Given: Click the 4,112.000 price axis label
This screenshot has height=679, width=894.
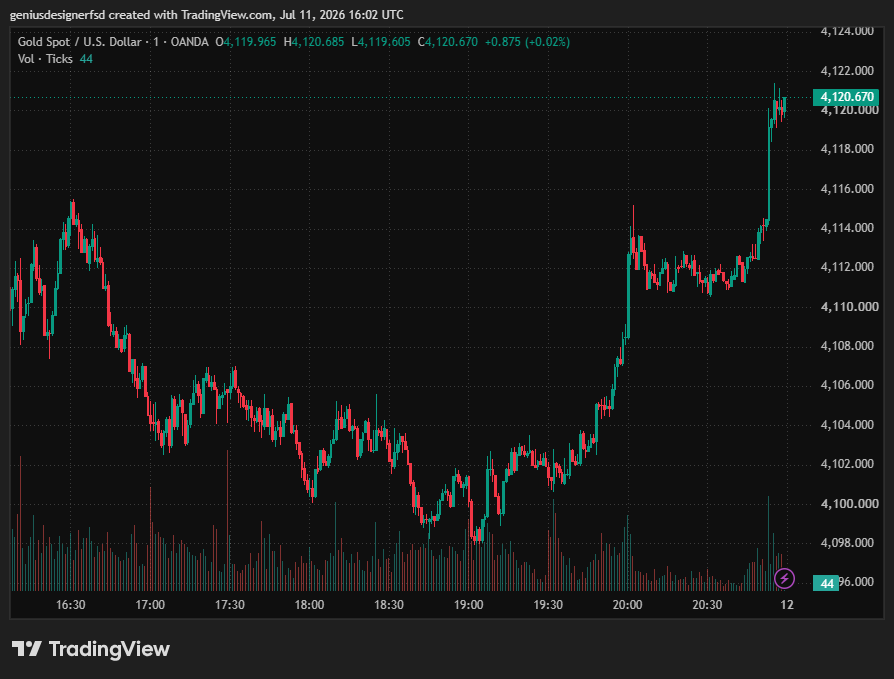Looking at the screenshot, I should [847, 267].
